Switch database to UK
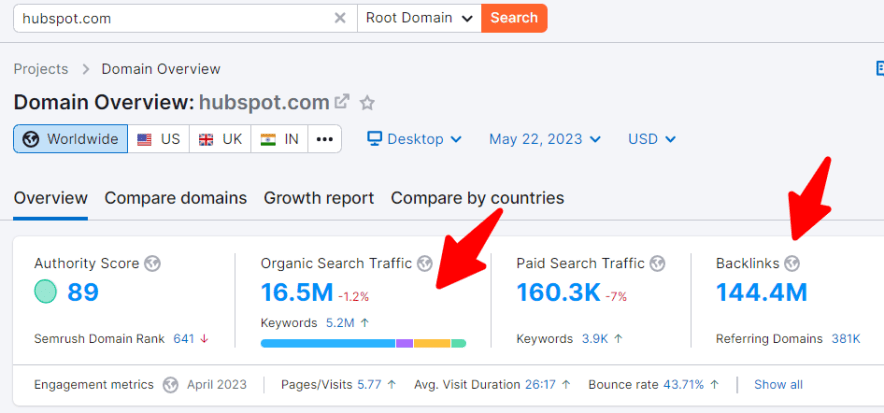Image resolution: width=884 pixels, height=413 pixels. click(x=220, y=139)
